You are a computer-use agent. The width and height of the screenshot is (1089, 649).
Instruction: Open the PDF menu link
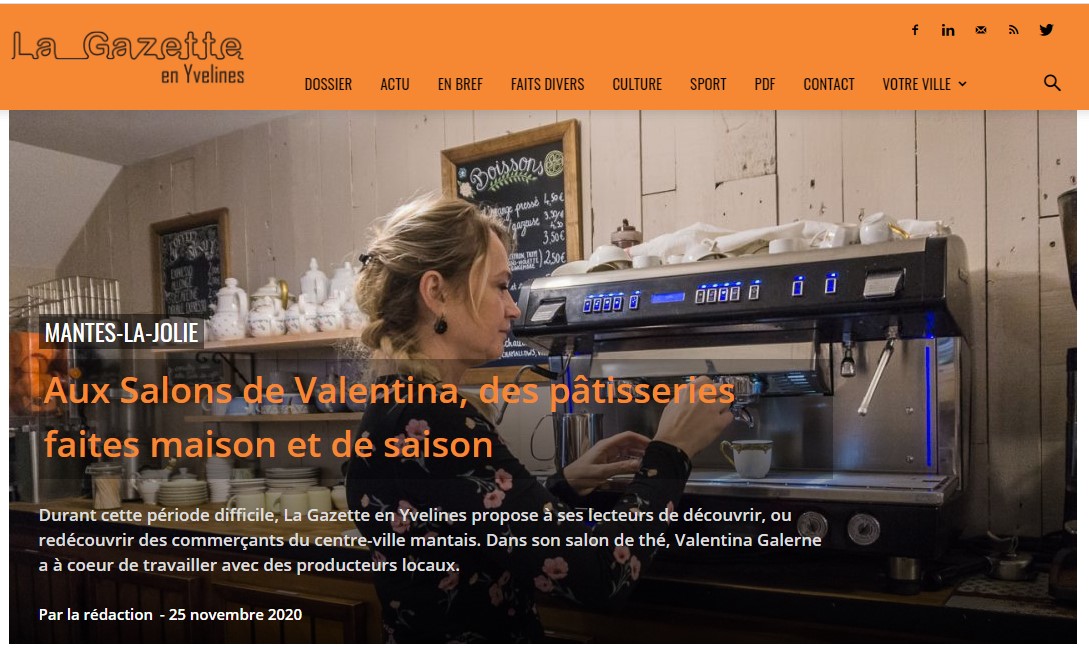765,84
